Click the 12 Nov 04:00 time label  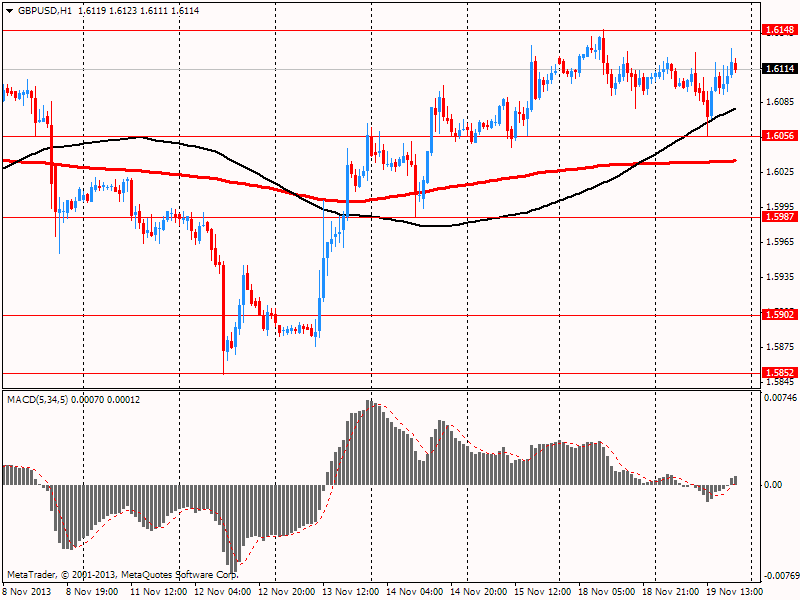(222, 592)
